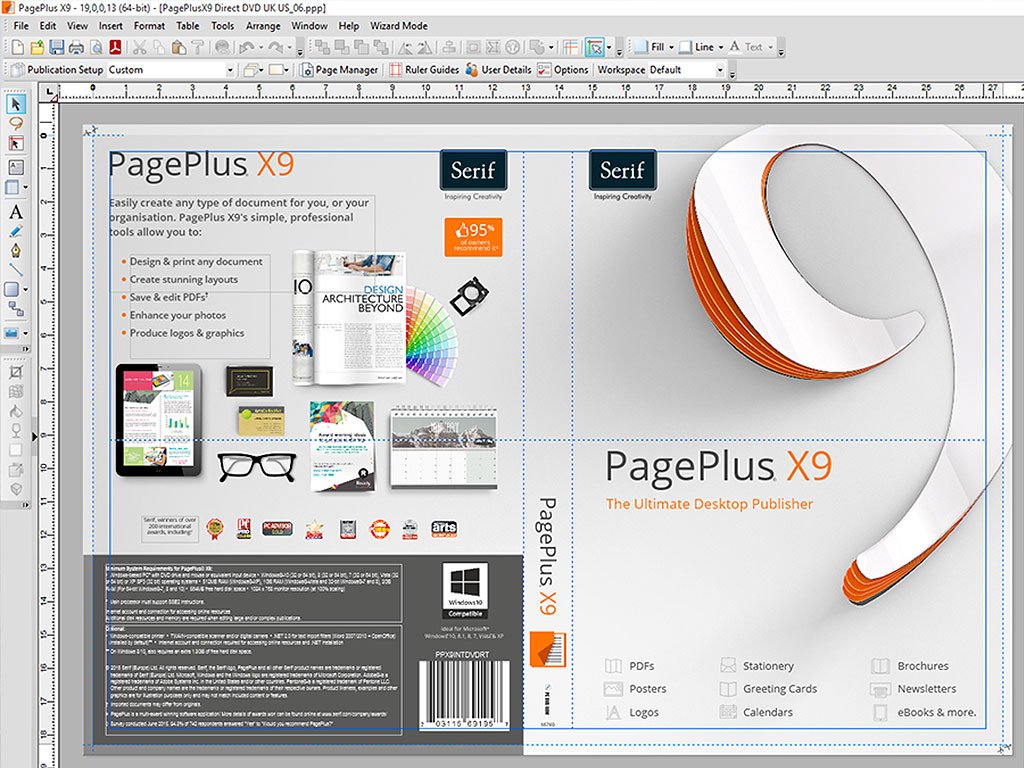Save the publication using floppy disk icon
The width and height of the screenshot is (1024, 768).
tap(56, 47)
